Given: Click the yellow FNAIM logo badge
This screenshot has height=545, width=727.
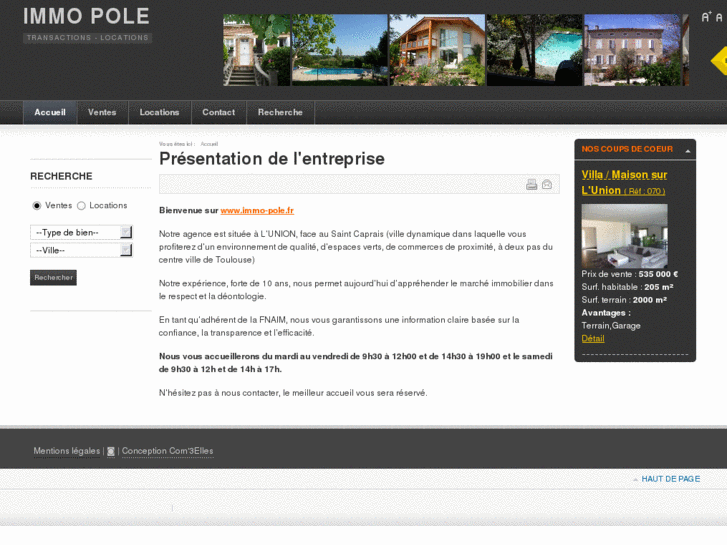Looking at the screenshot, I should 719,61.
